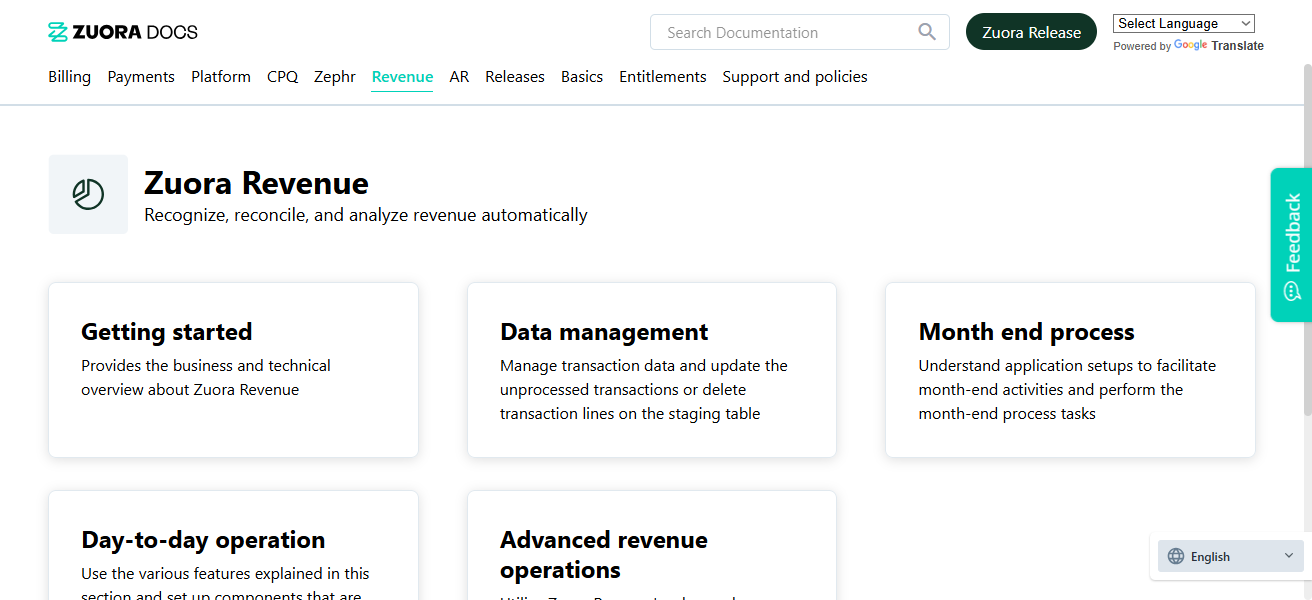1312x600 pixels.
Task: Open the Select Language dropdown
Action: pos(1183,22)
